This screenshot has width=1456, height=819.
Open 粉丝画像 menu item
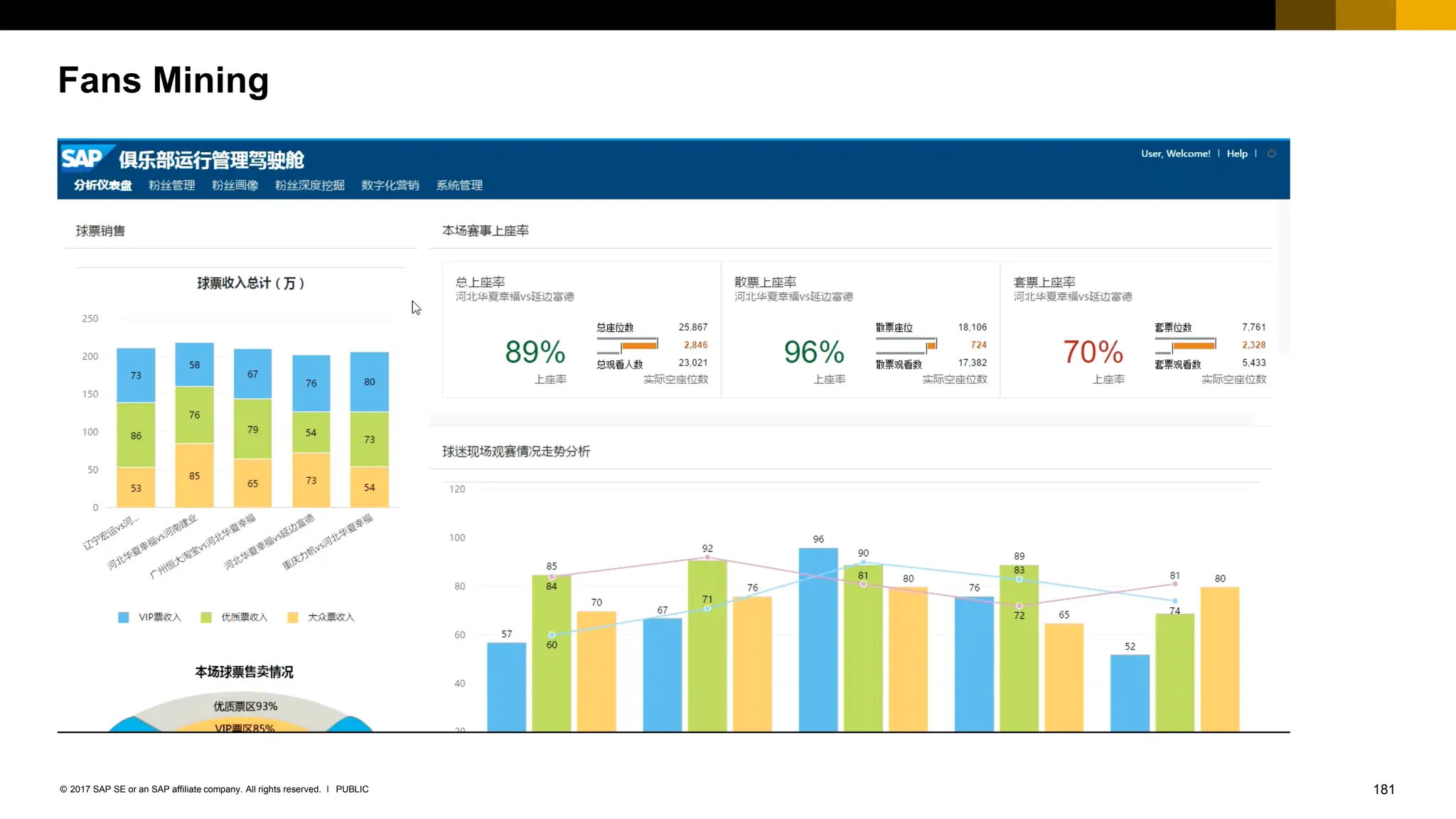235,186
